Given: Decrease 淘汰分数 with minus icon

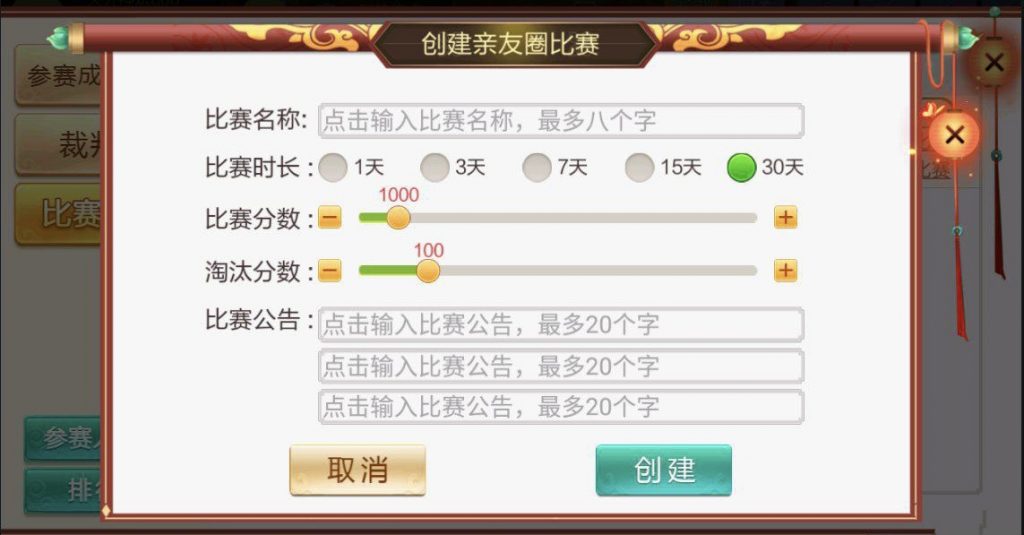Looking at the screenshot, I should (330, 271).
